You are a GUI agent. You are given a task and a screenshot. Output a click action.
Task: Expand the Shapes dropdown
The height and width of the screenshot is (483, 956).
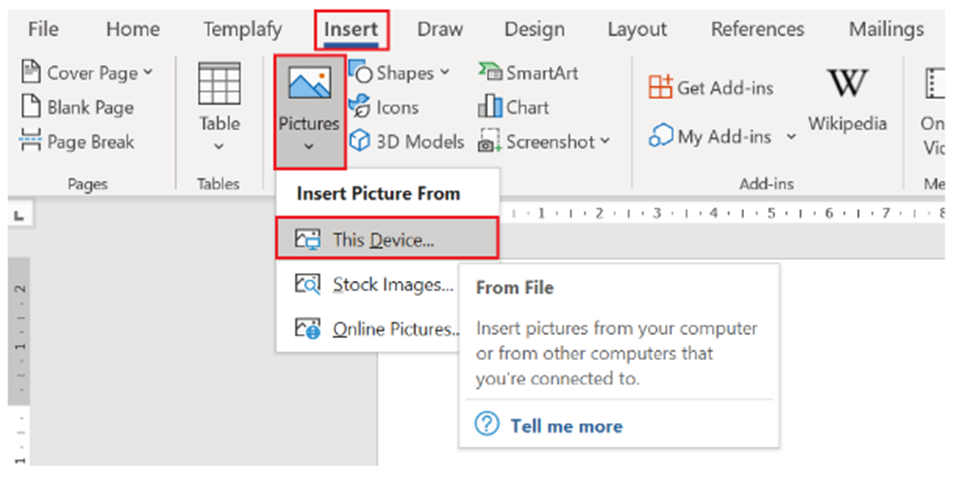pyautogui.click(x=444, y=73)
